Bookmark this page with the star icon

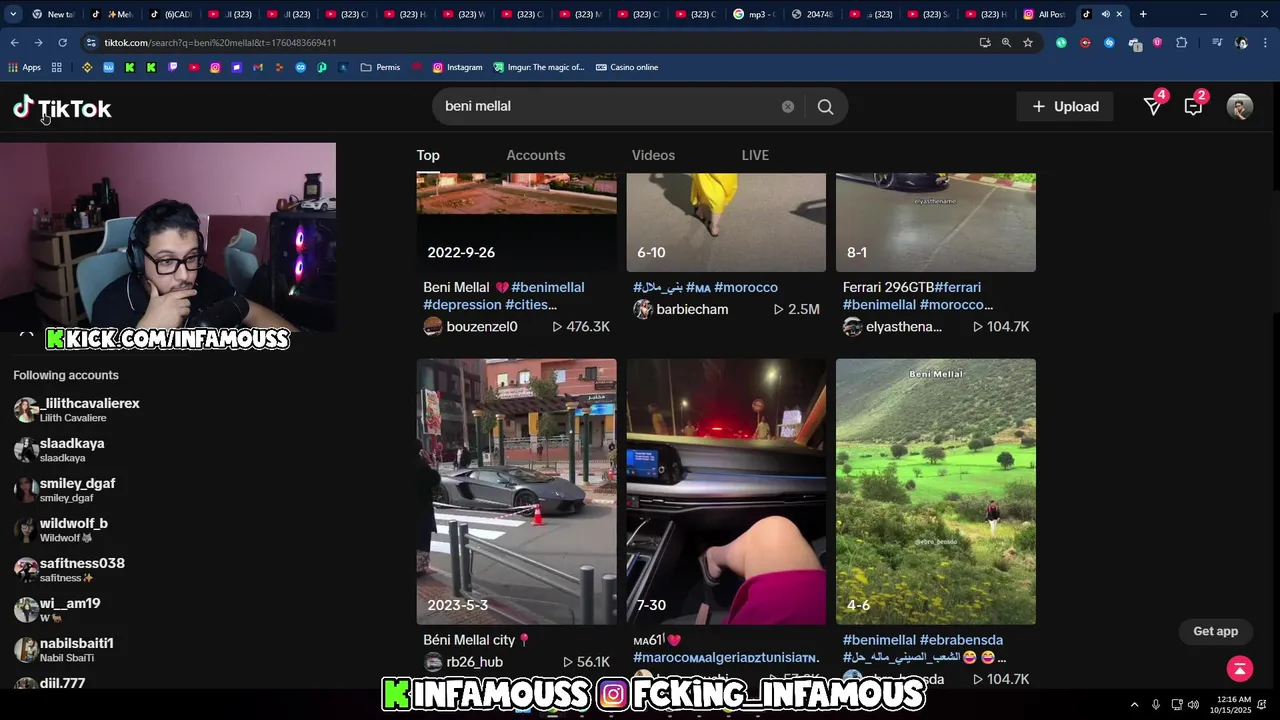point(1028,43)
